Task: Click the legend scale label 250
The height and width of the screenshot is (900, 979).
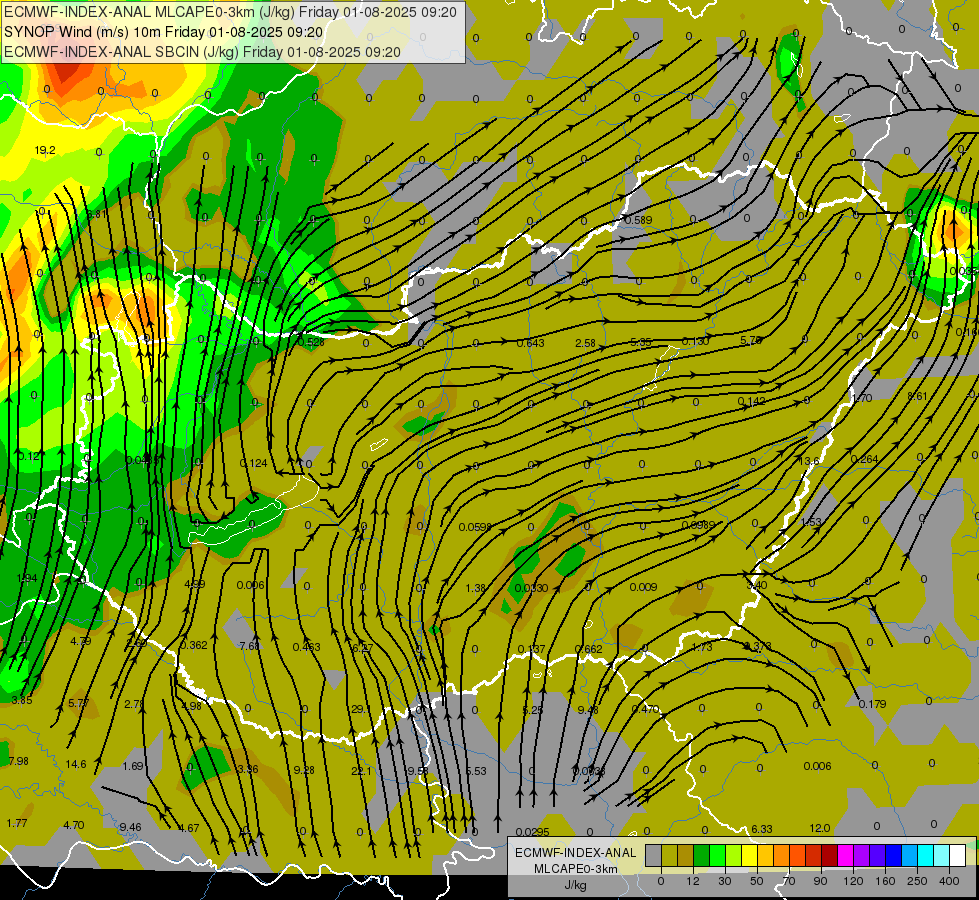Action: coord(917,881)
